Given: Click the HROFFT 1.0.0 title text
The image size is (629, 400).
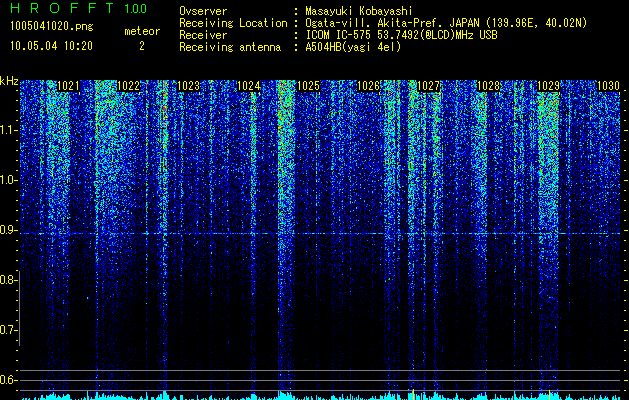Looking at the screenshot, I should point(78,8).
